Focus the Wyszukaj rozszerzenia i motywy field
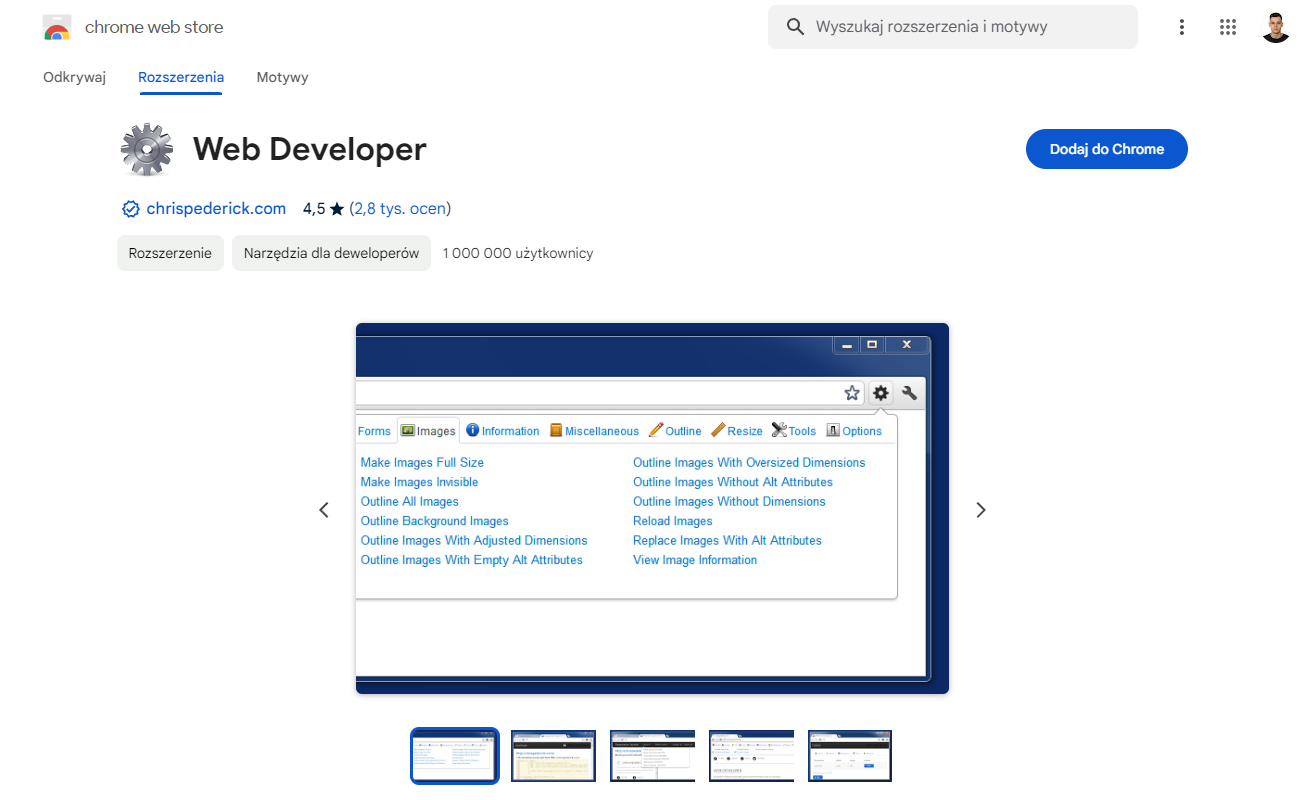Viewport: 1304px width, 800px height. (952, 27)
